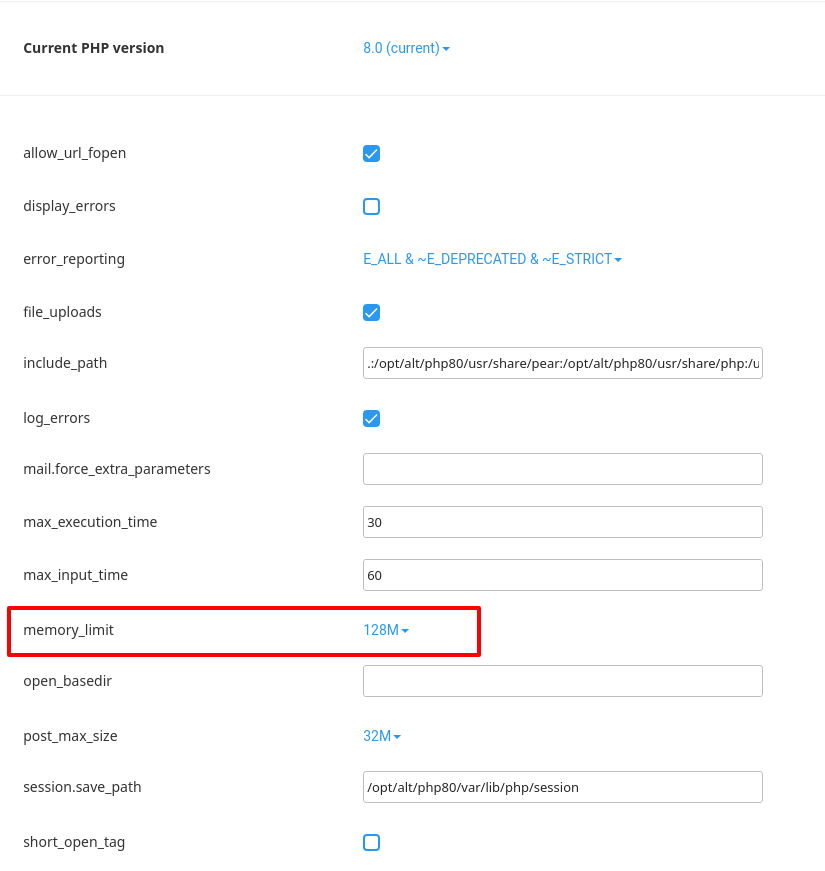Screen dimensions: 825x871
Task: Toggle the file_uploads checkbox
Action: coord(371,312)
